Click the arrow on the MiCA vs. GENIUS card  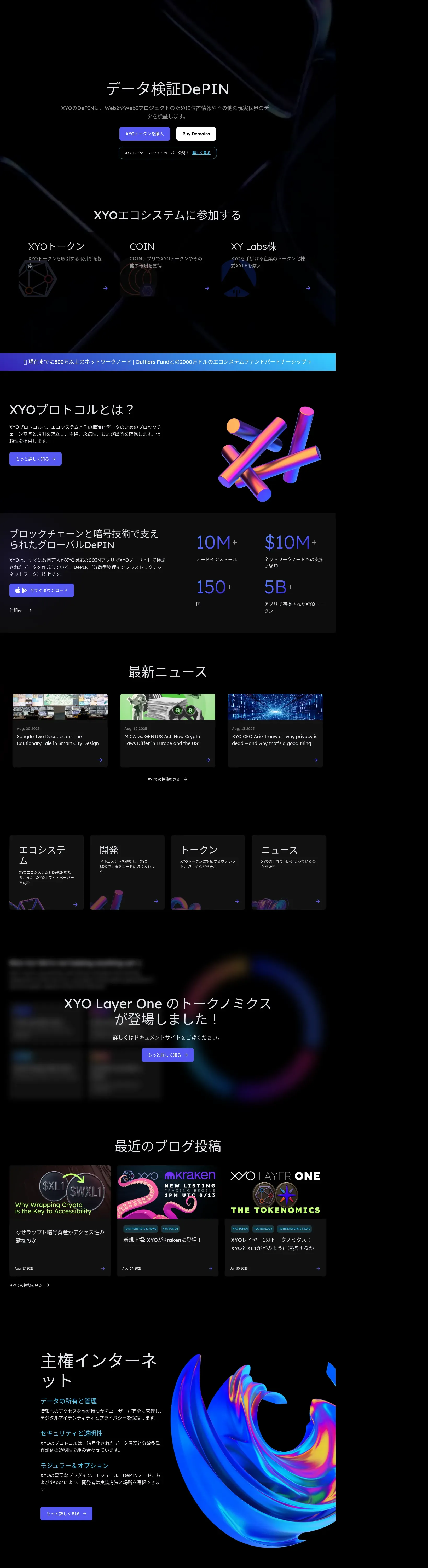[x=208, y=760]
